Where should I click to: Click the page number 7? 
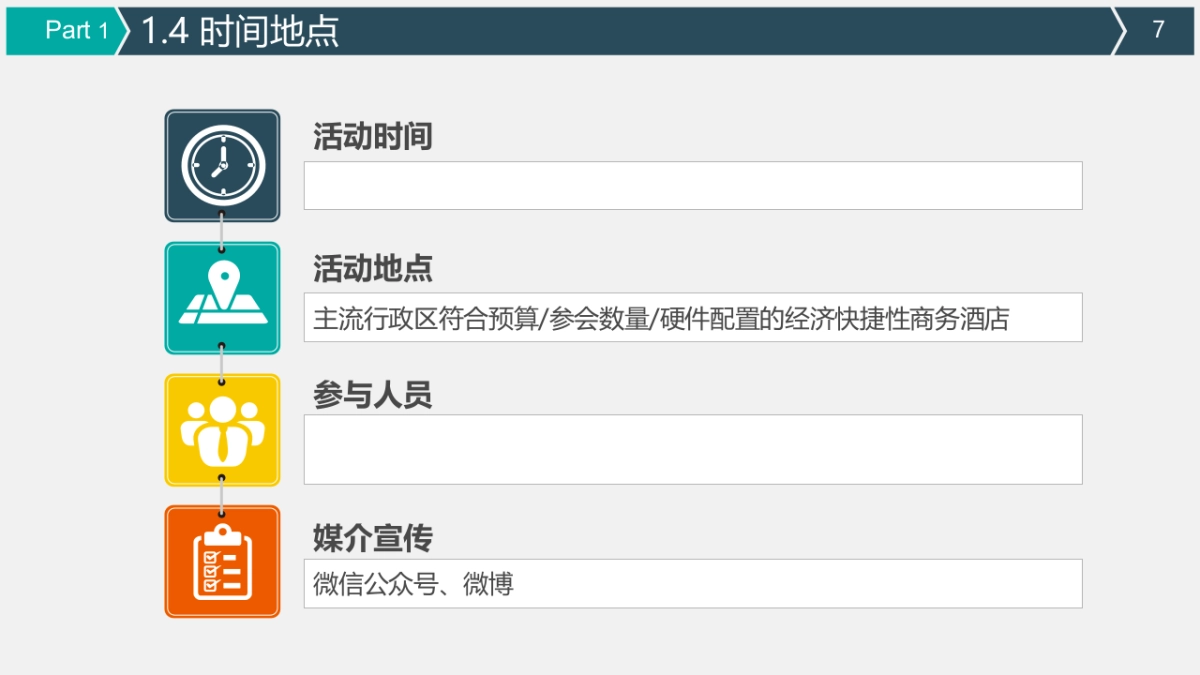[x=1158, y=30]
